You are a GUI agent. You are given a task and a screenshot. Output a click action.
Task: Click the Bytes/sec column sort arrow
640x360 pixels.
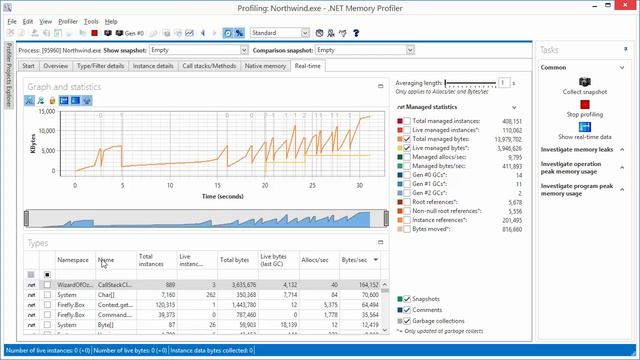tap(376, 260)
